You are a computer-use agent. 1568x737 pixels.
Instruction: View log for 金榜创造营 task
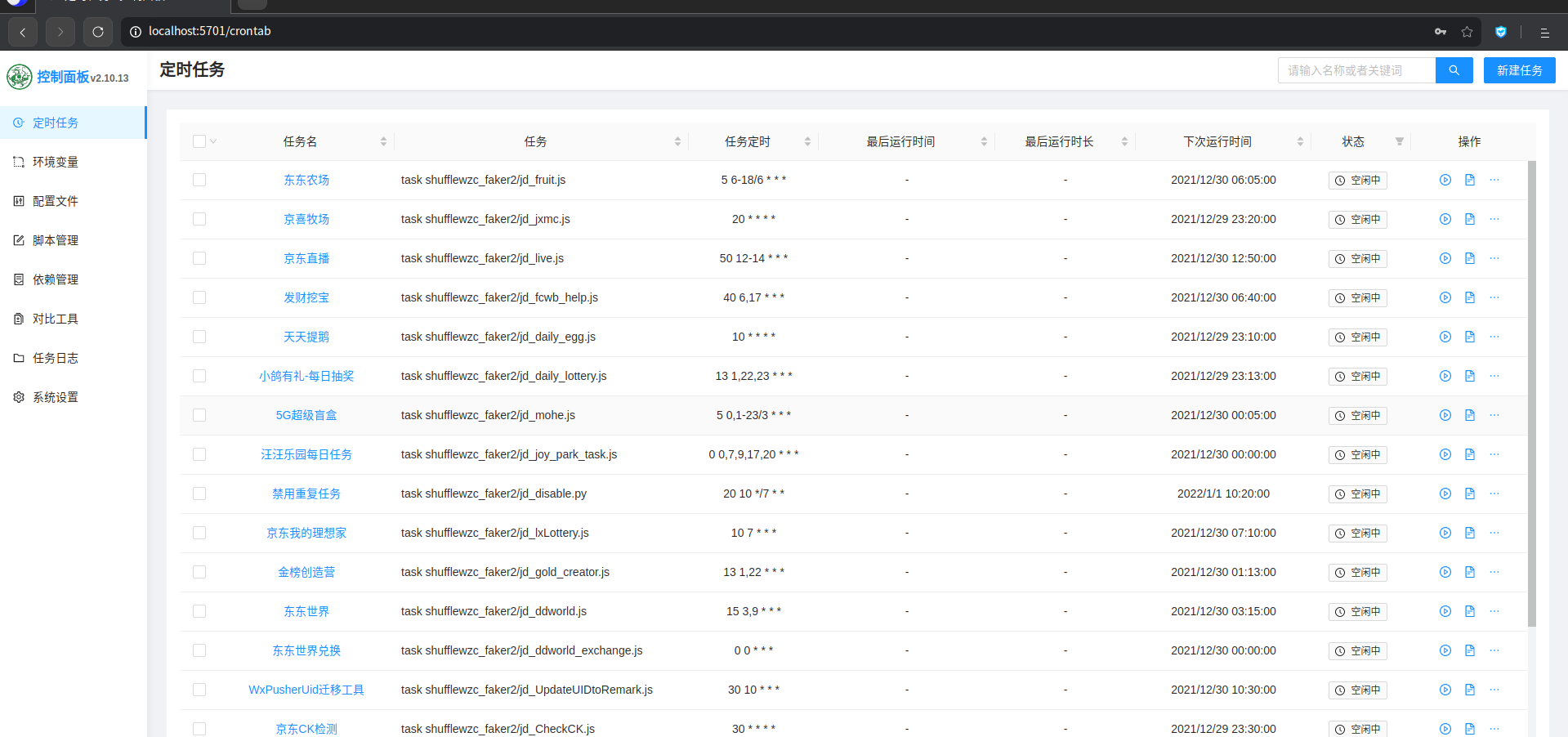click(x=1469, y=572)
